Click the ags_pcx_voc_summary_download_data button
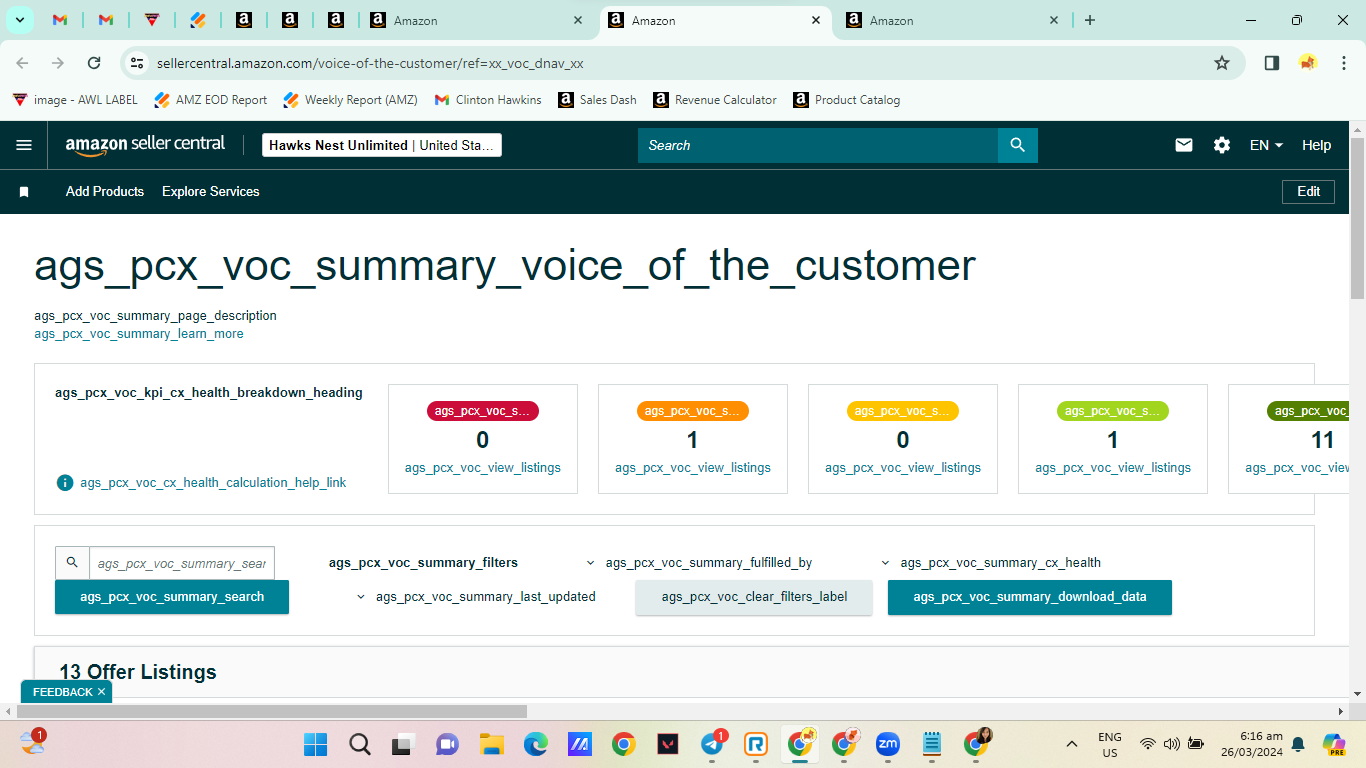Screen dimensions: 1366x768 (x=1030, y=597)
